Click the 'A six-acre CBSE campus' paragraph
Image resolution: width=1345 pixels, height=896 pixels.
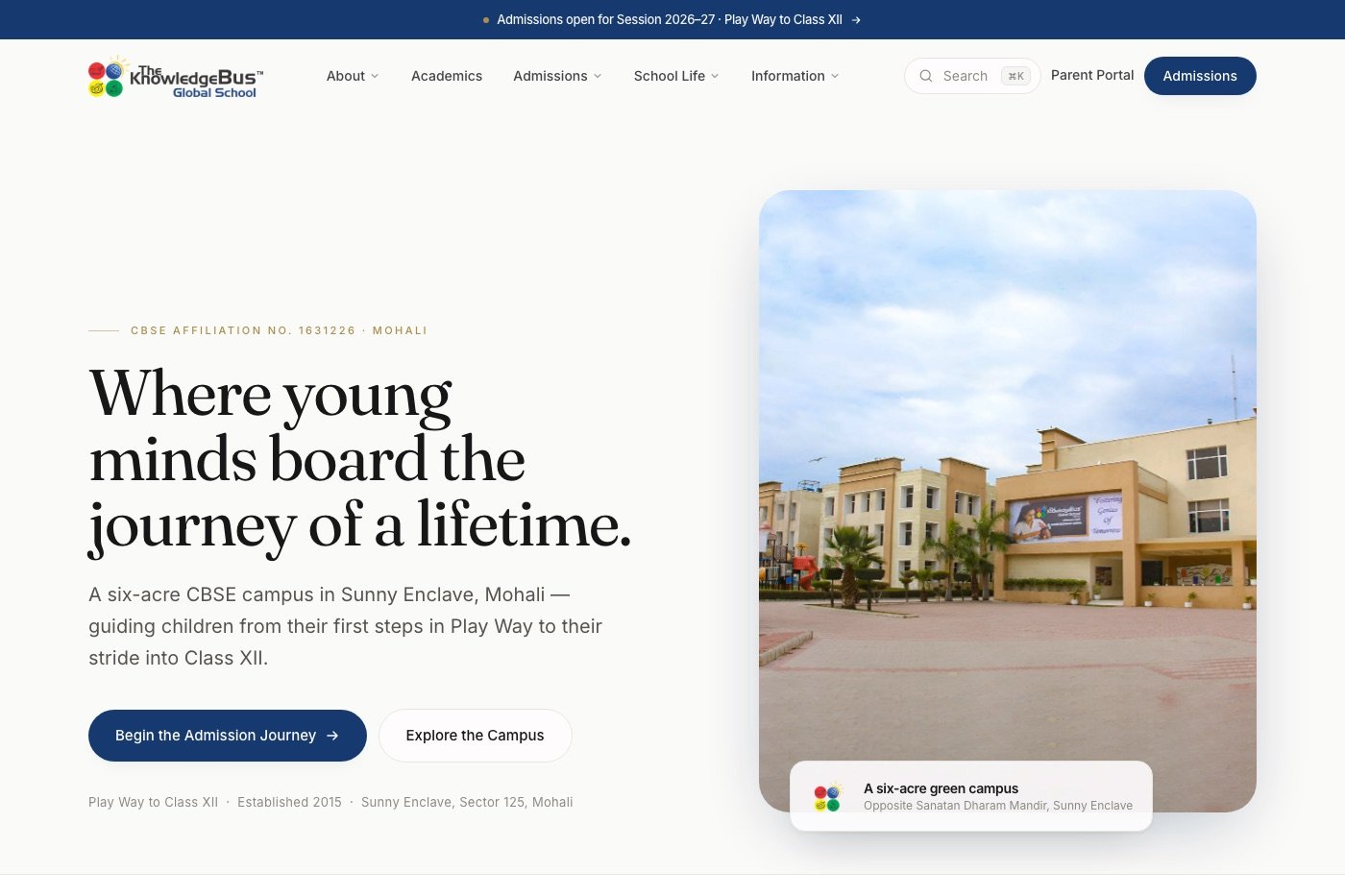click(346, 626)
